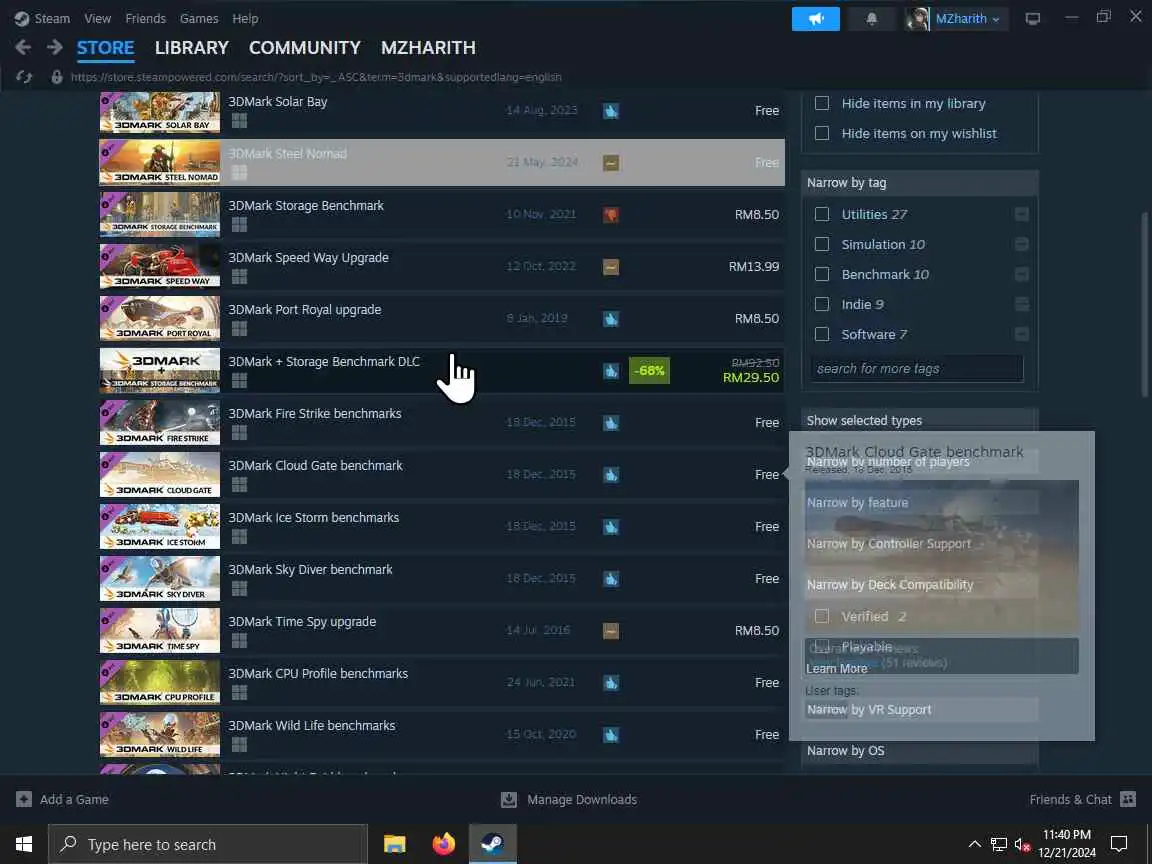Image resolution: width=1152 pixels, height=864 pixels.
Task: Open the View menu
Action: pyautogui.click(x=97, y=18)
